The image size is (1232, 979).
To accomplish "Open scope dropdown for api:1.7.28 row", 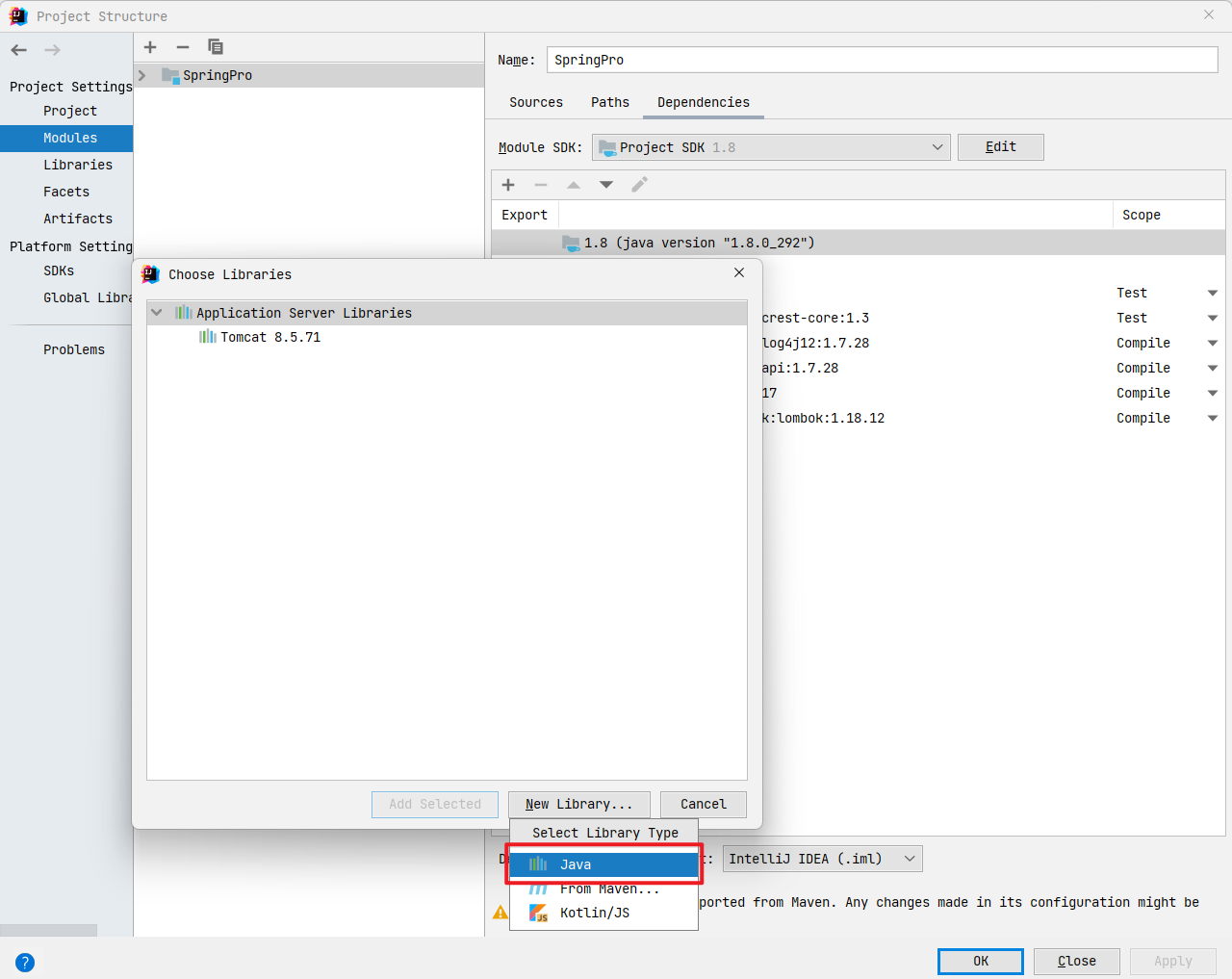I will coord(1213,368).
